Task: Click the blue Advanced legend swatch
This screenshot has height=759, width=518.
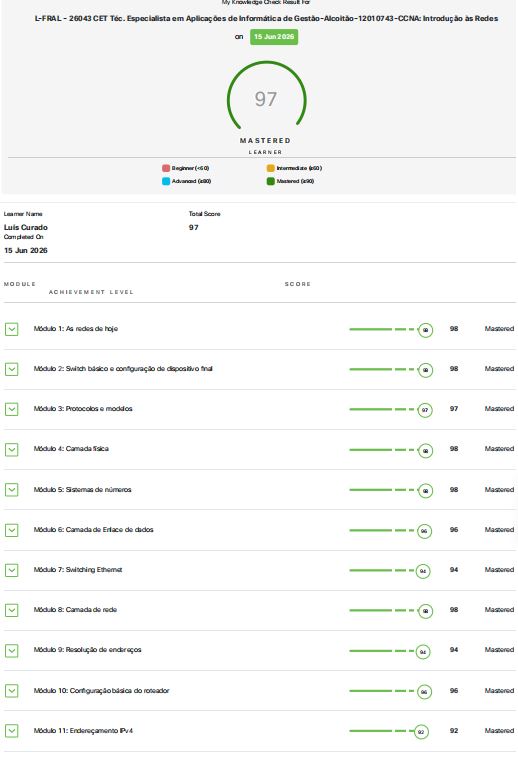Action: pyautogui.click(x=166, y=181)
